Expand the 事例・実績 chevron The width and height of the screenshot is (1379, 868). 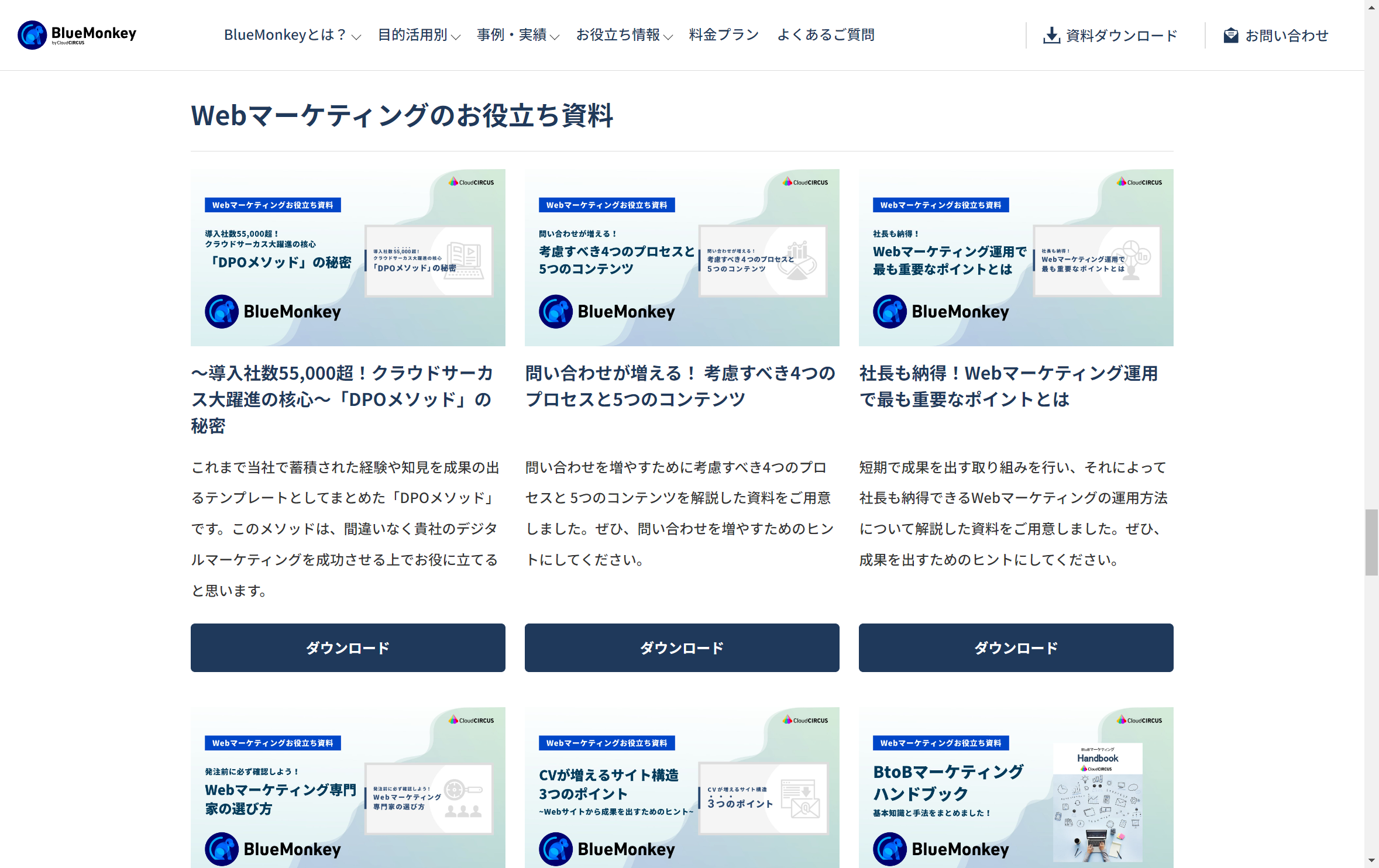click(555, 37)
